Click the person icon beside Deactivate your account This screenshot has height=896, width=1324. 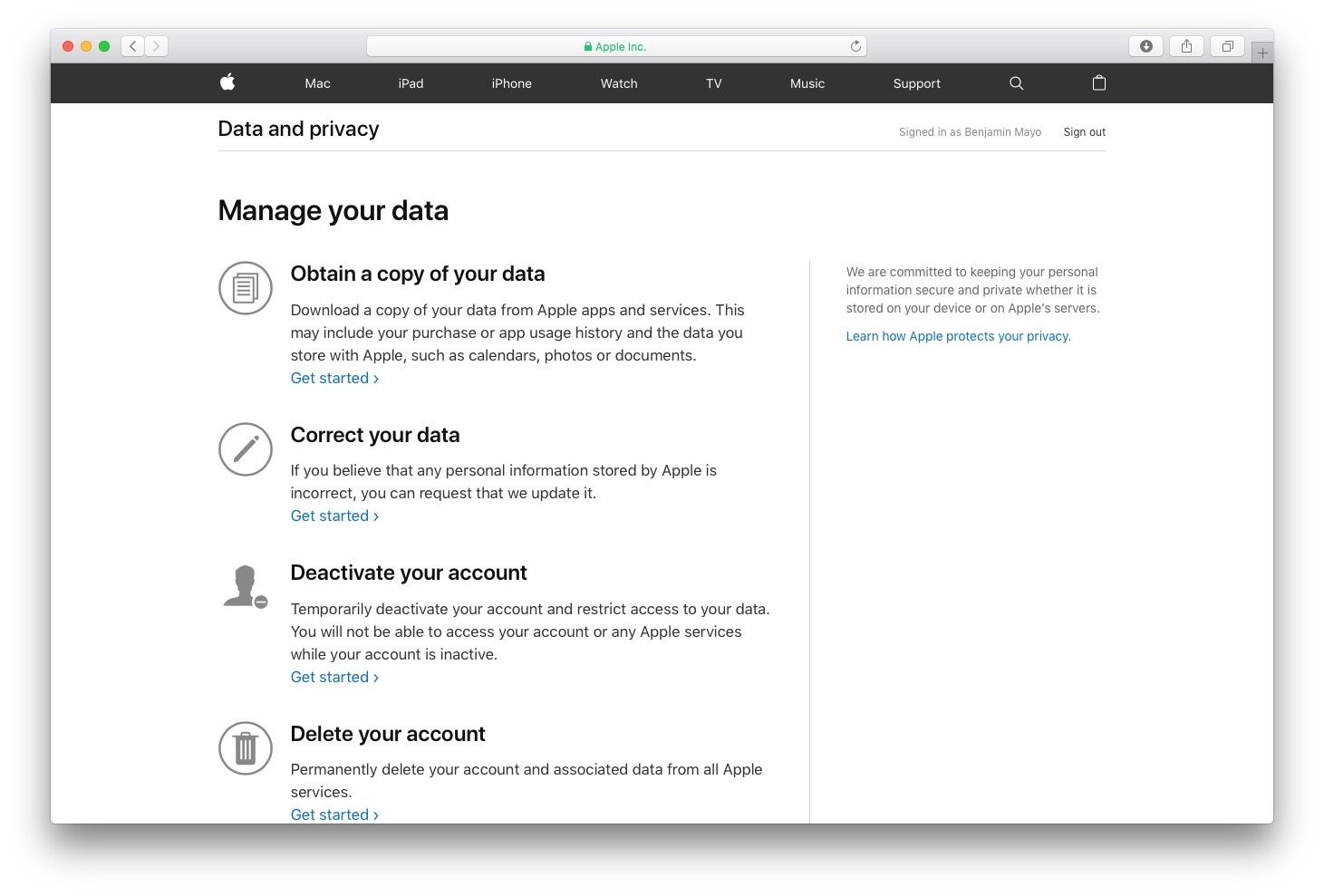pyautogui.click(x=245, y=585)
